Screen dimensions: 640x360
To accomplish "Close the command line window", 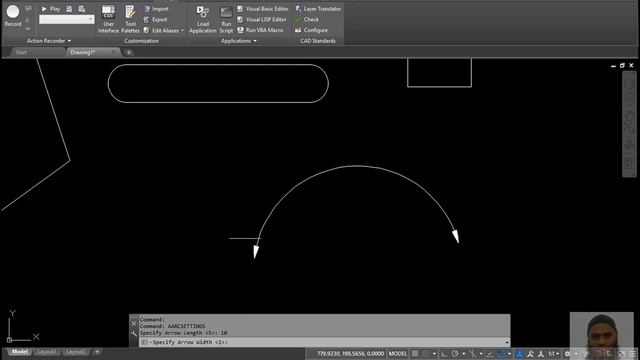I will pyautogui.click(x=134, y=323).
